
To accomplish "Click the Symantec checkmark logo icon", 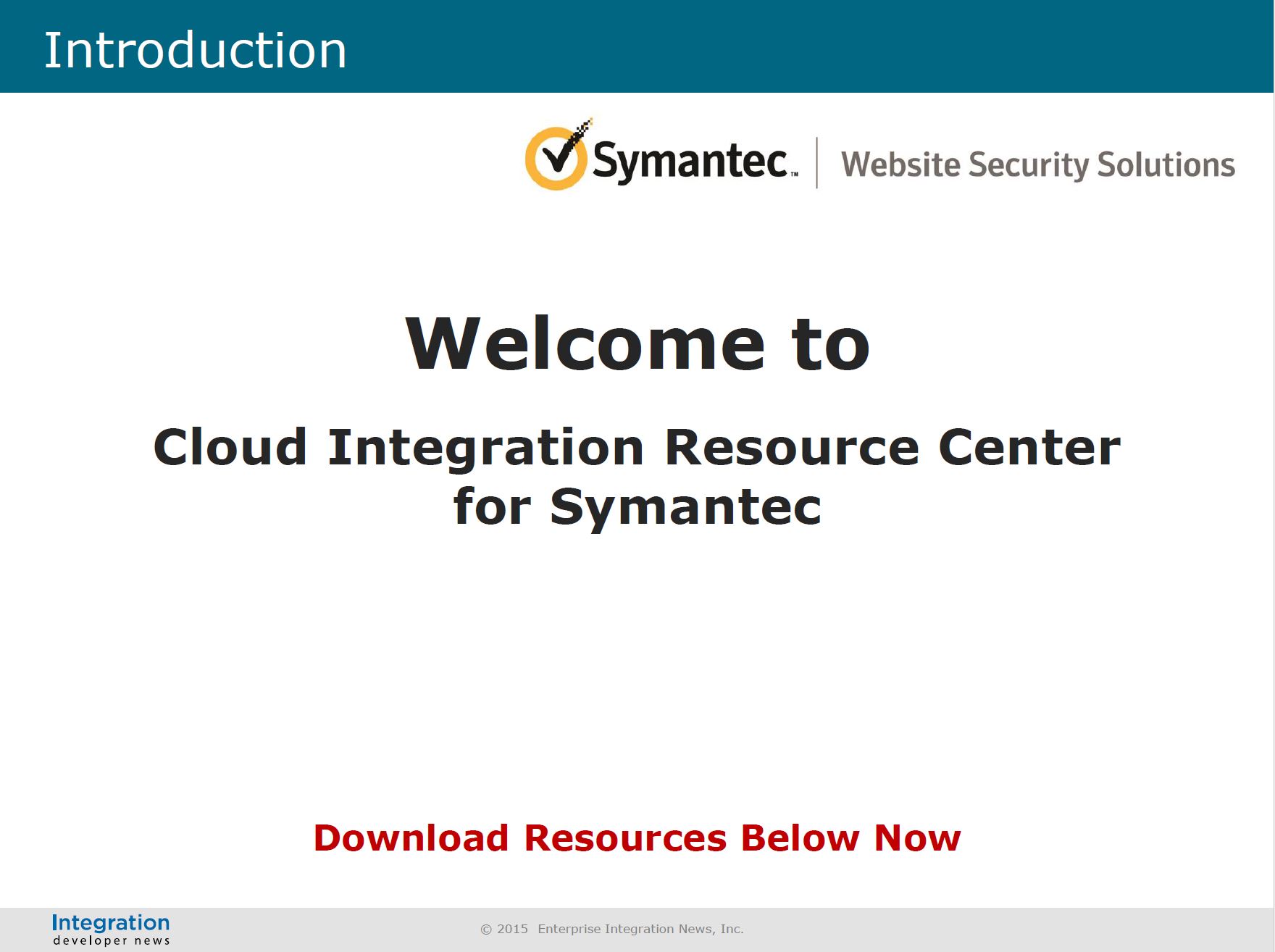I will click(x=558, y=155).
